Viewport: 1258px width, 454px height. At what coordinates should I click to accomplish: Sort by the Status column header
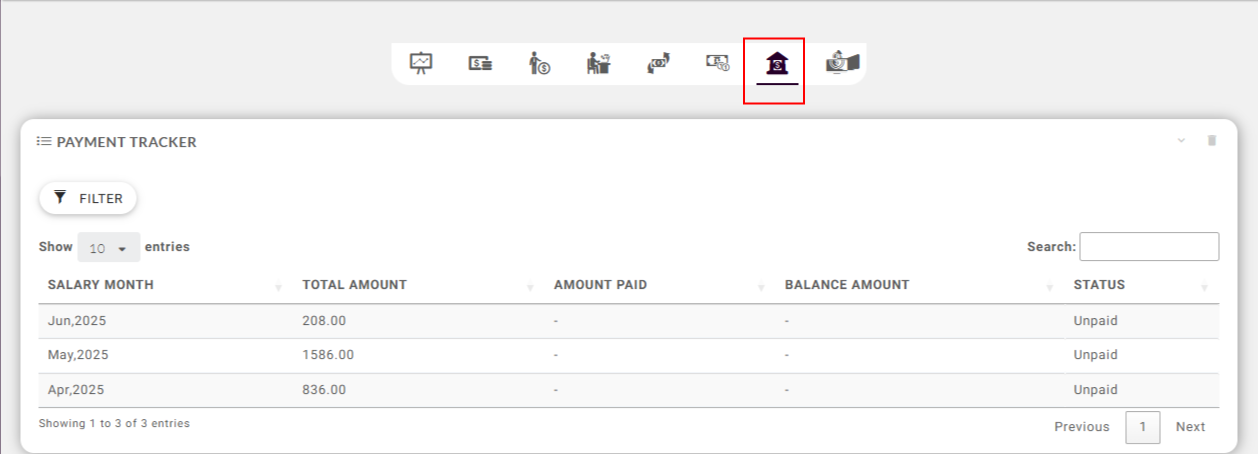pos(1099,285)
